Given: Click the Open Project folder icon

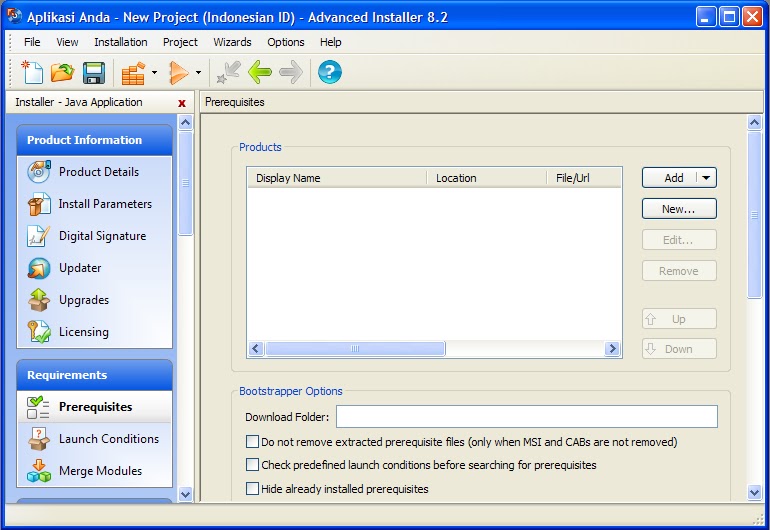Looking at the screenshot, I should [62, 72].
